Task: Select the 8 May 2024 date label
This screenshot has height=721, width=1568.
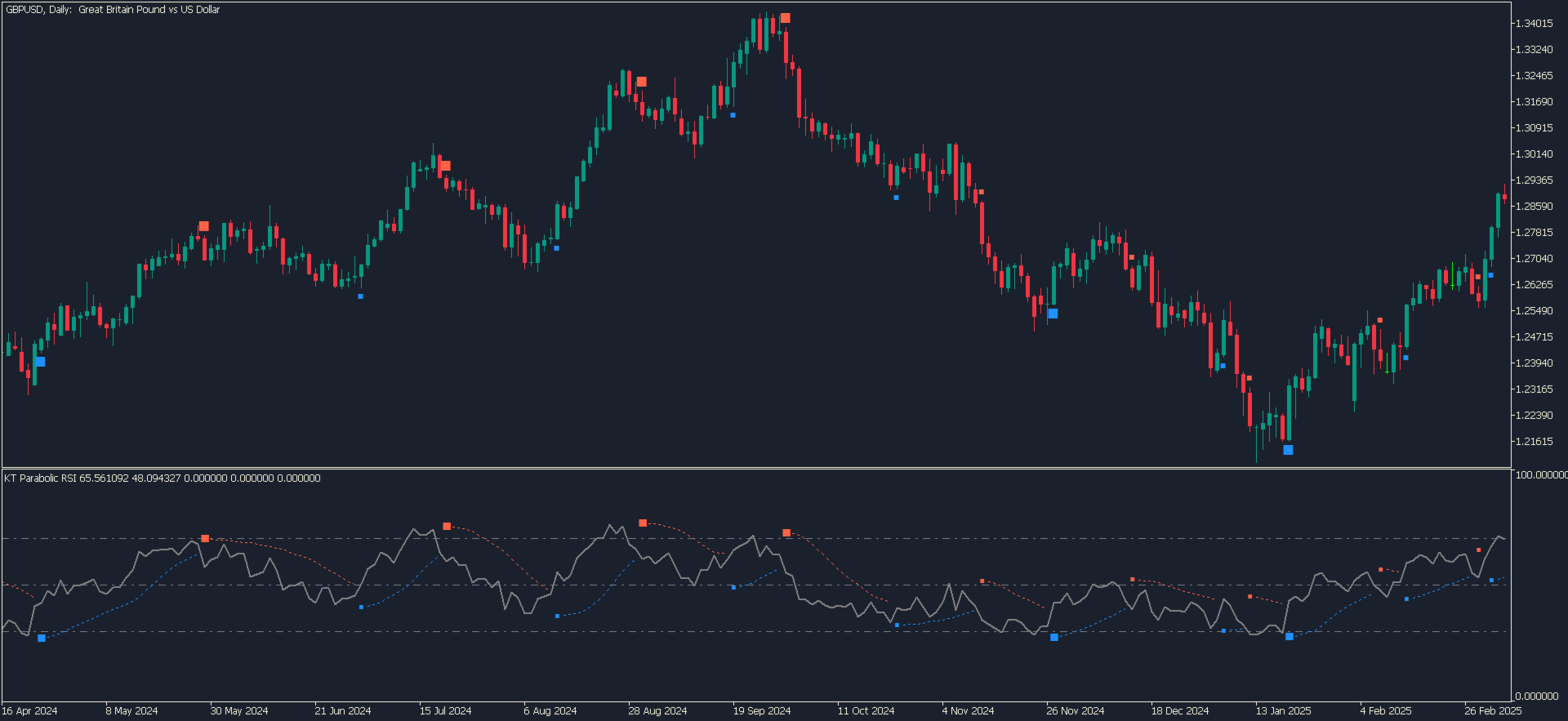Action: tap(131, 711)
